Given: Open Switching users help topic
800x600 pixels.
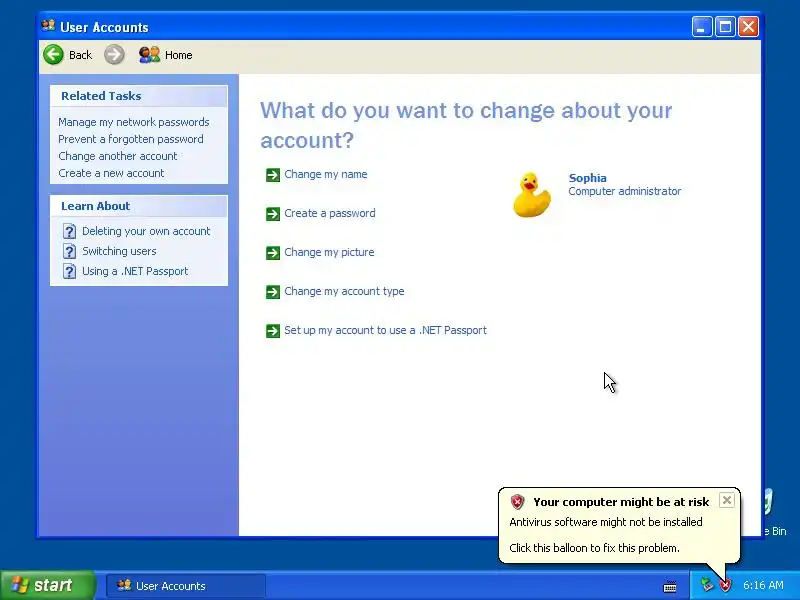Looking at the screenshot, I should coord(119,251).
